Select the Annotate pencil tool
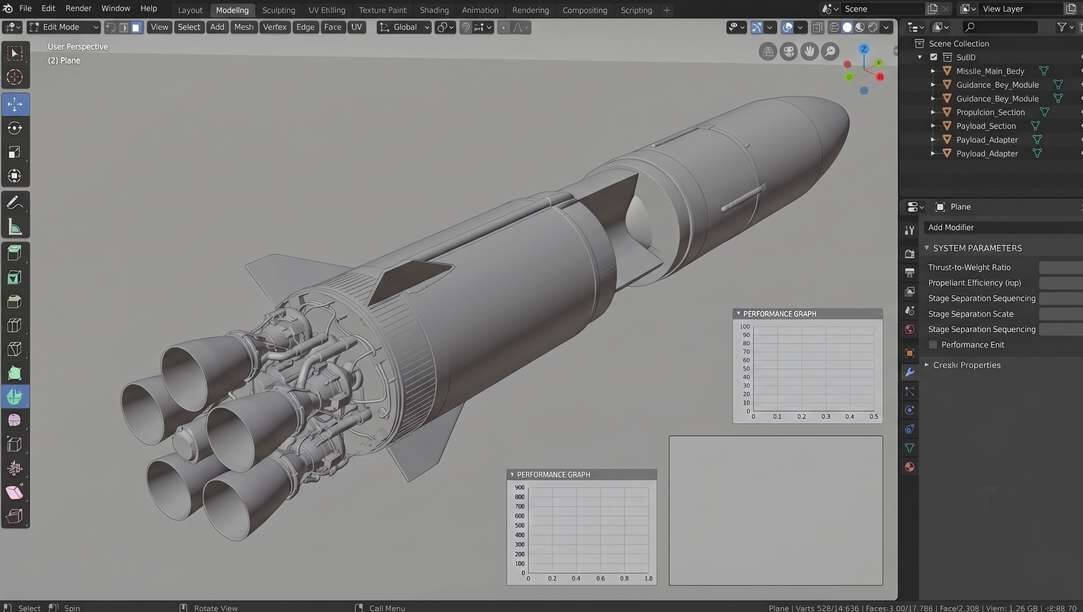Viewport: 1083px width, 612px height. tap(15, 202)
